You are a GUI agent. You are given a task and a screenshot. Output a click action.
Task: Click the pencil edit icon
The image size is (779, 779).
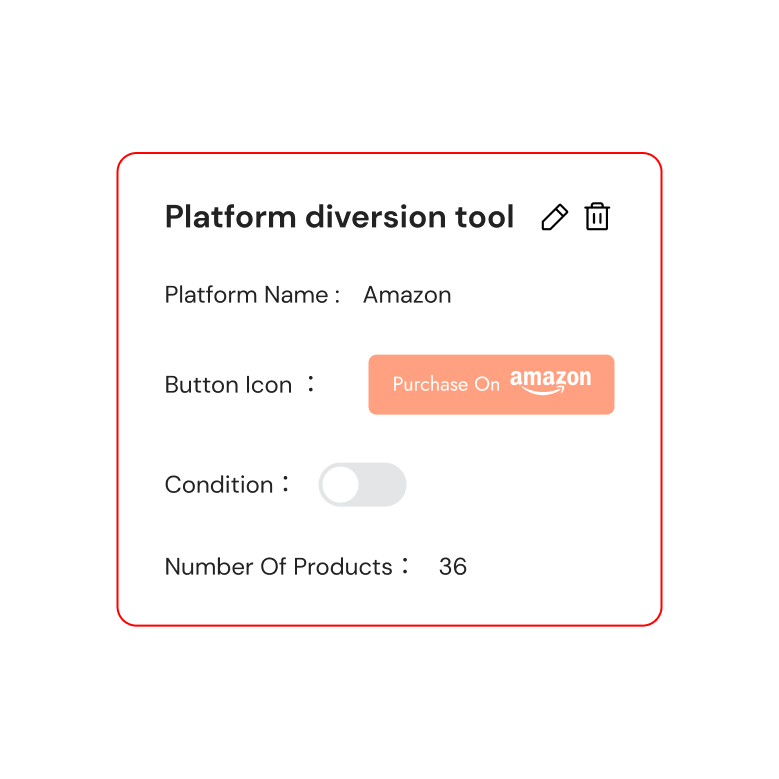(554, 217)
